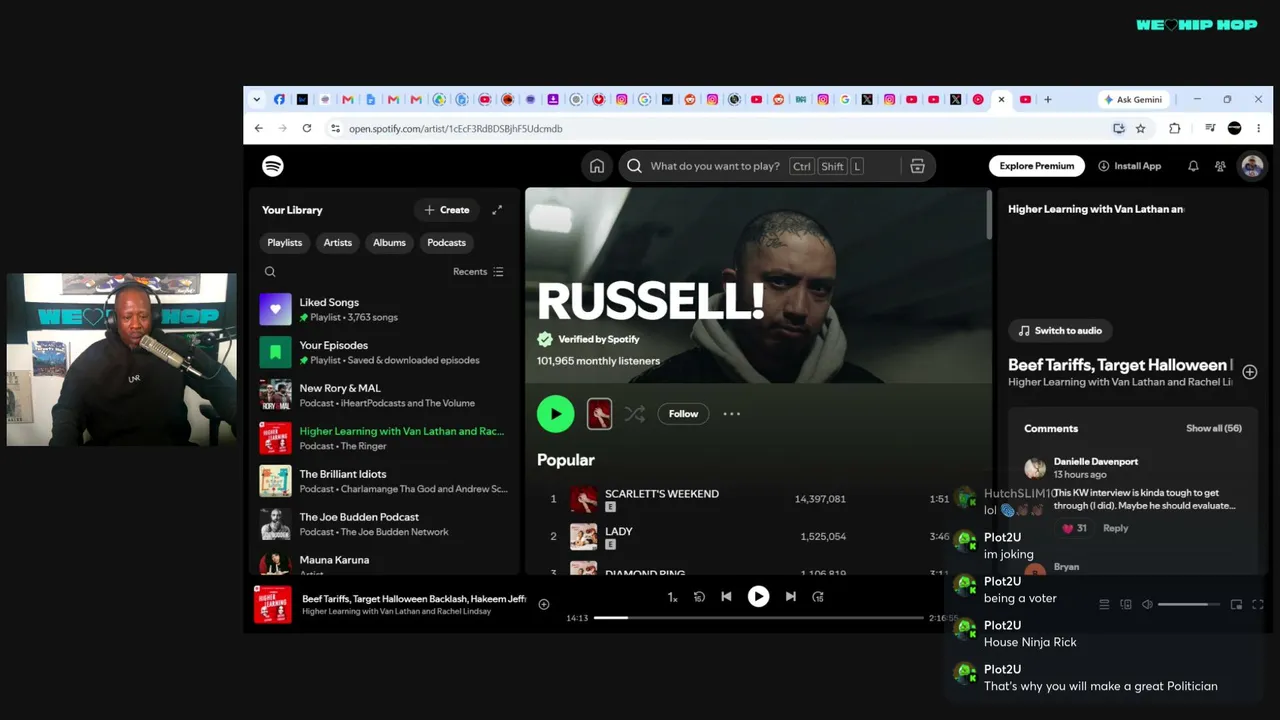The height and width of the screenshot is (720, 1280).
Task: Select the LADY track
Action: click(619, 532)
